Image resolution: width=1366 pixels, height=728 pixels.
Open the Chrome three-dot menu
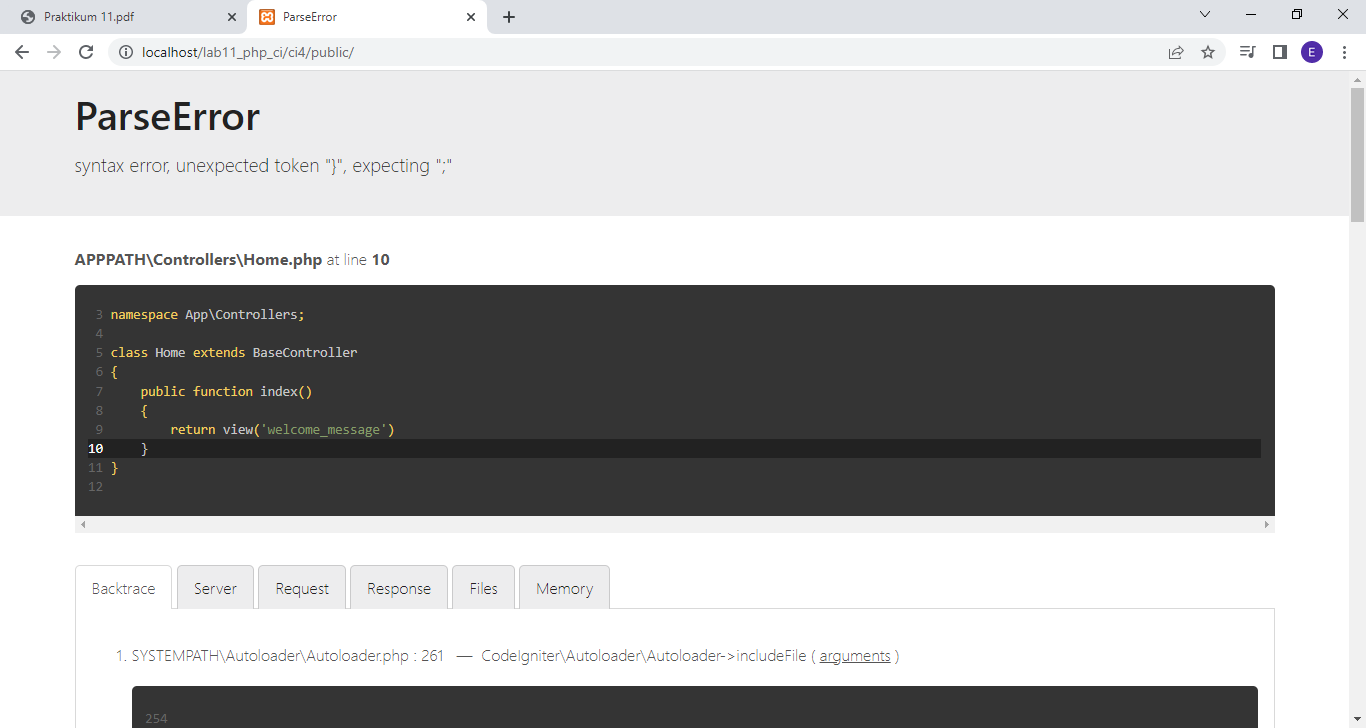tap(1345, 51)
